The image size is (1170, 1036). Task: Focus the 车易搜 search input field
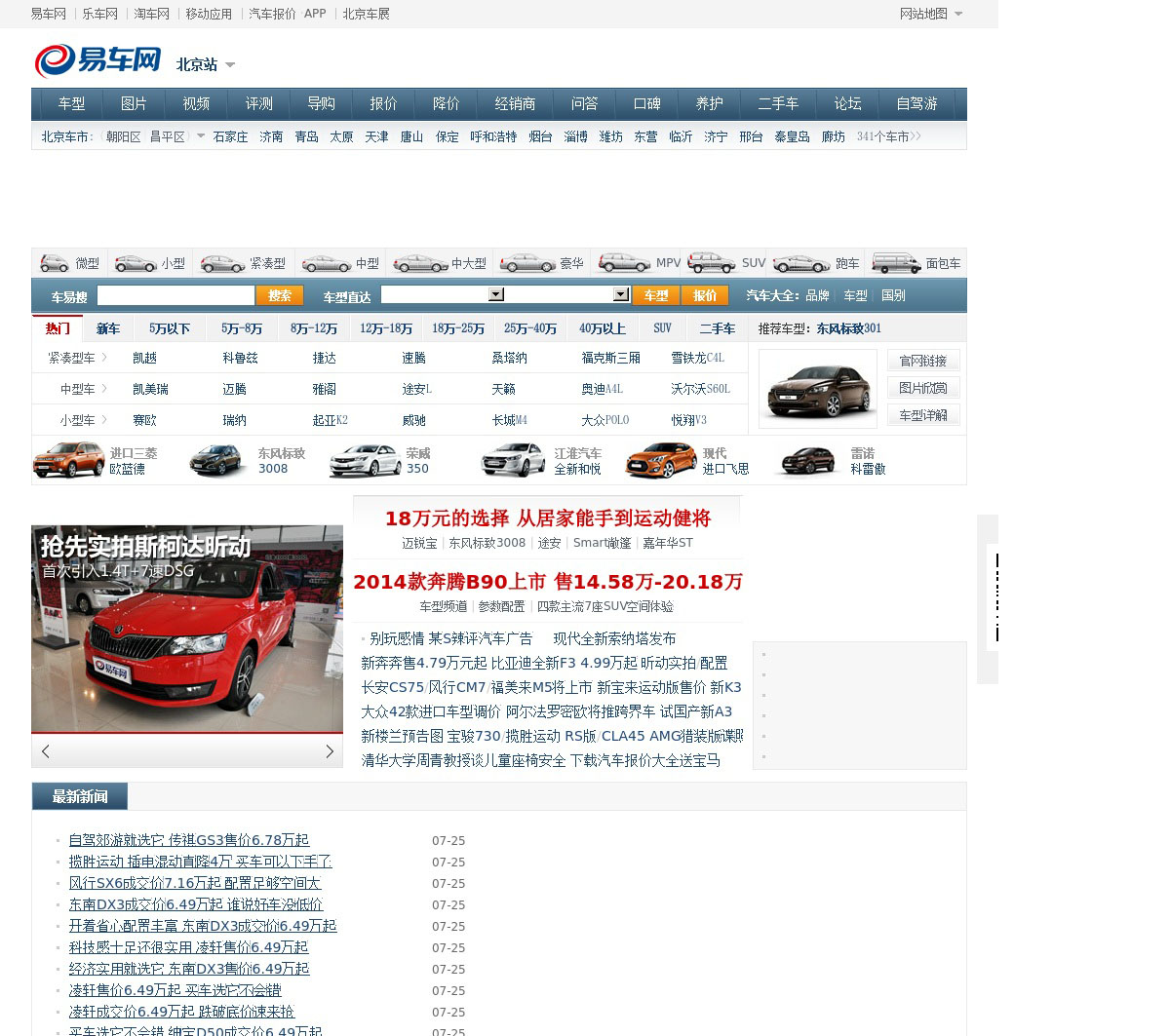175,295
